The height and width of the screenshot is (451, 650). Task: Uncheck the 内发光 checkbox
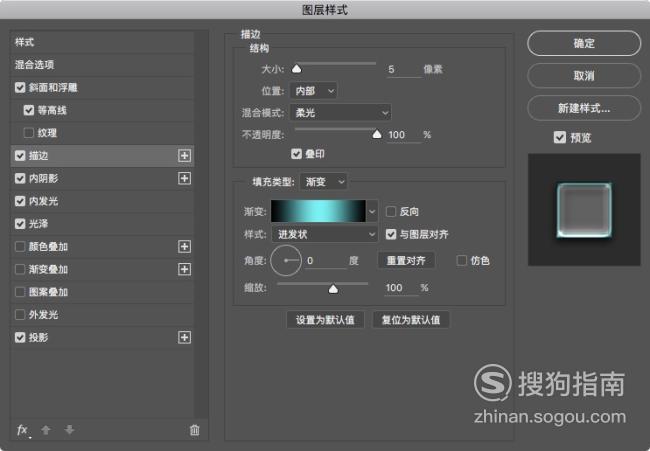coord(20,201)
